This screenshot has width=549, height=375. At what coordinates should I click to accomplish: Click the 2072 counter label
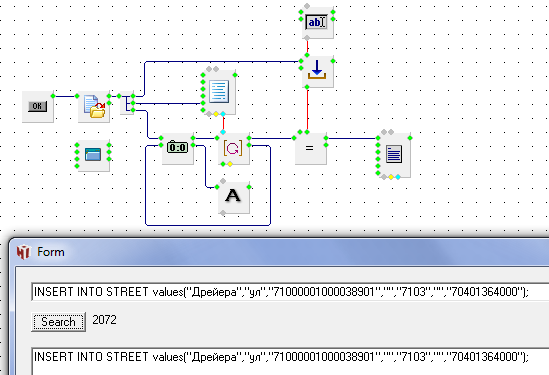(104, 320)
